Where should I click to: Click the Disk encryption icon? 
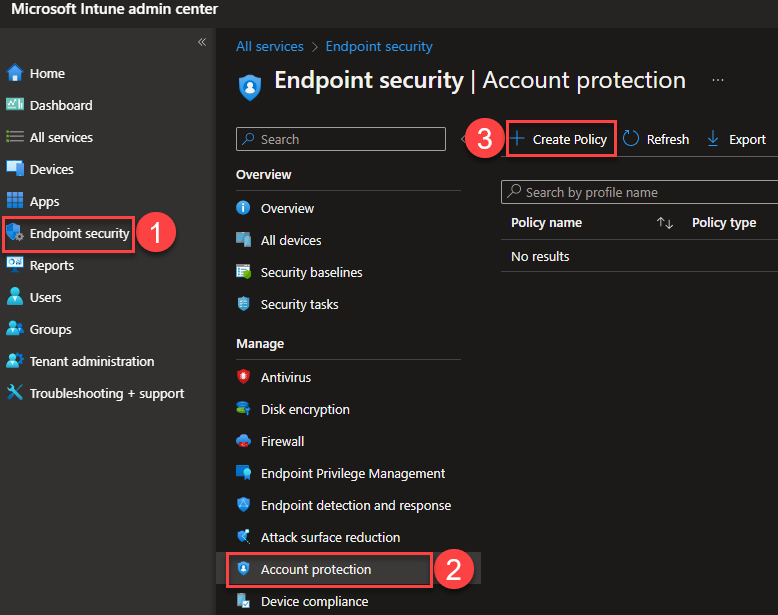click(243, 409)
